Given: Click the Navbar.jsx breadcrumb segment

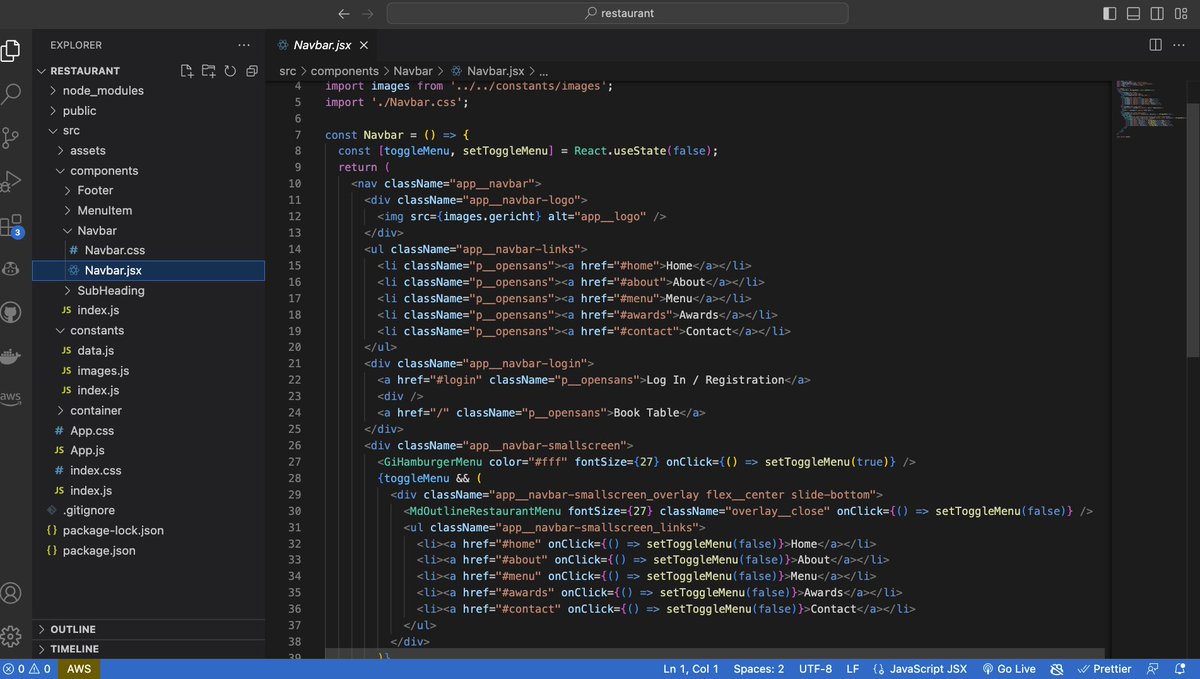Looking at the screenshot, I should (x=487, y=71).
